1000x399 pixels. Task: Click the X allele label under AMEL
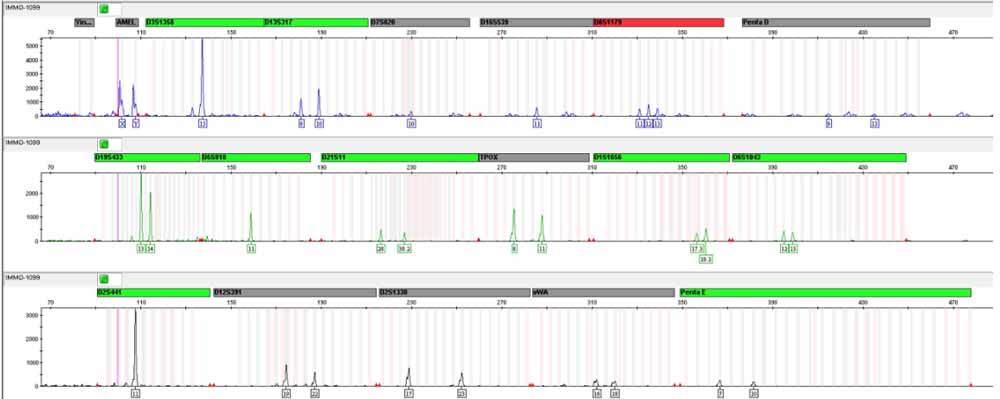click(x=122, y=124)
